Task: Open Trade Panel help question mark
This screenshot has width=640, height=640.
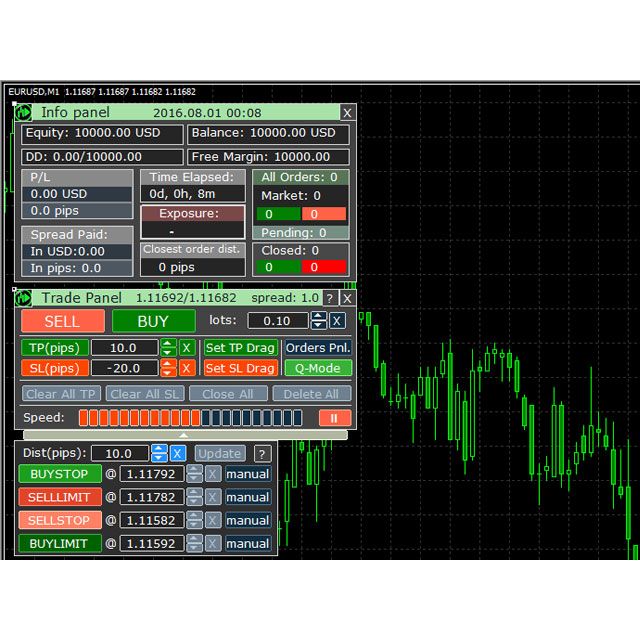Action: [330, 298]
